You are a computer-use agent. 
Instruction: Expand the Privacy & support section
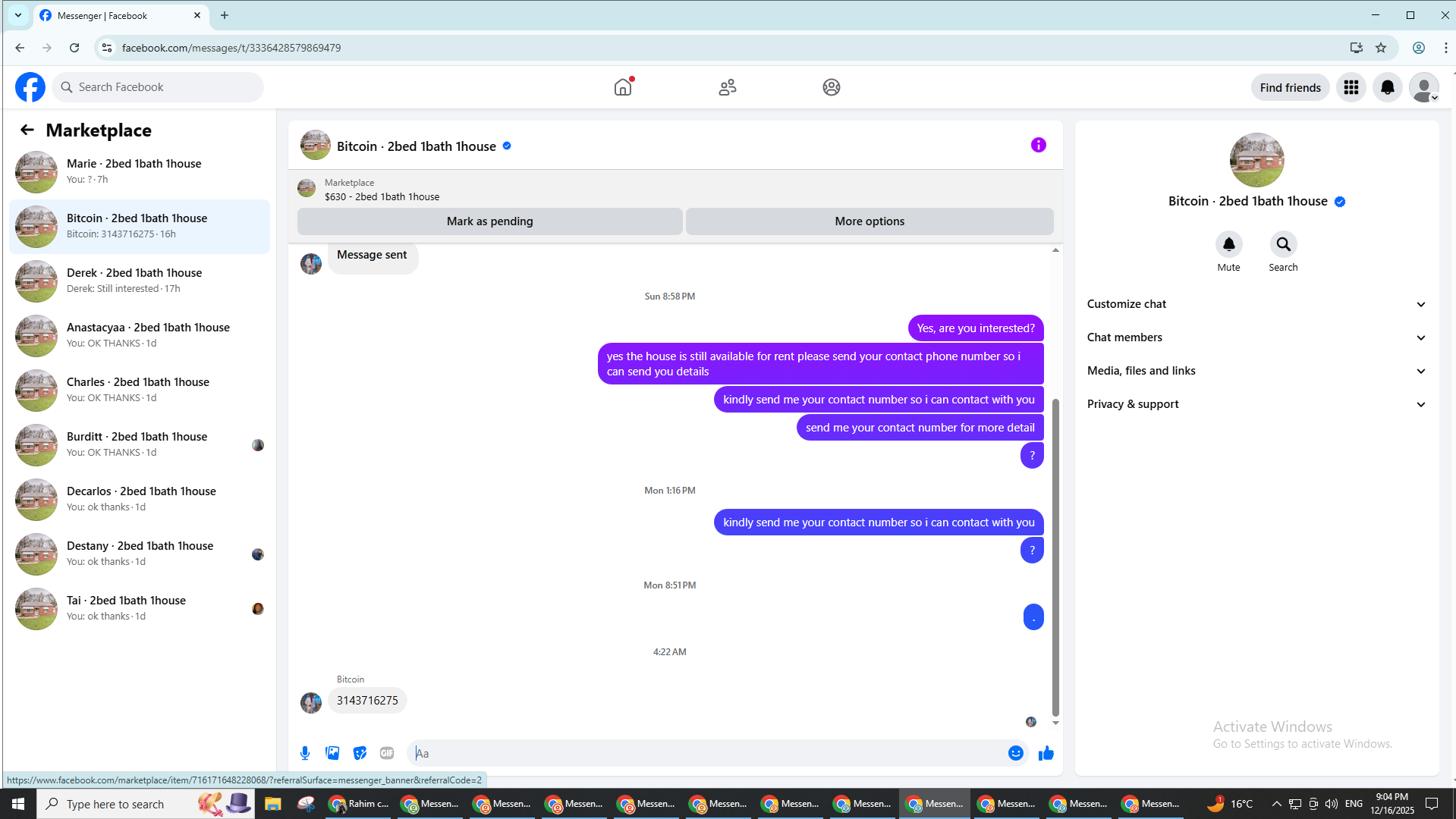coord(1256,404)
